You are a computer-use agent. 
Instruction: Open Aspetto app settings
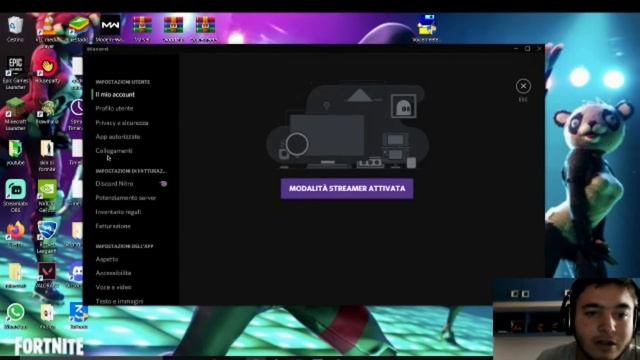pyautogui.click(x=107, y=259)
